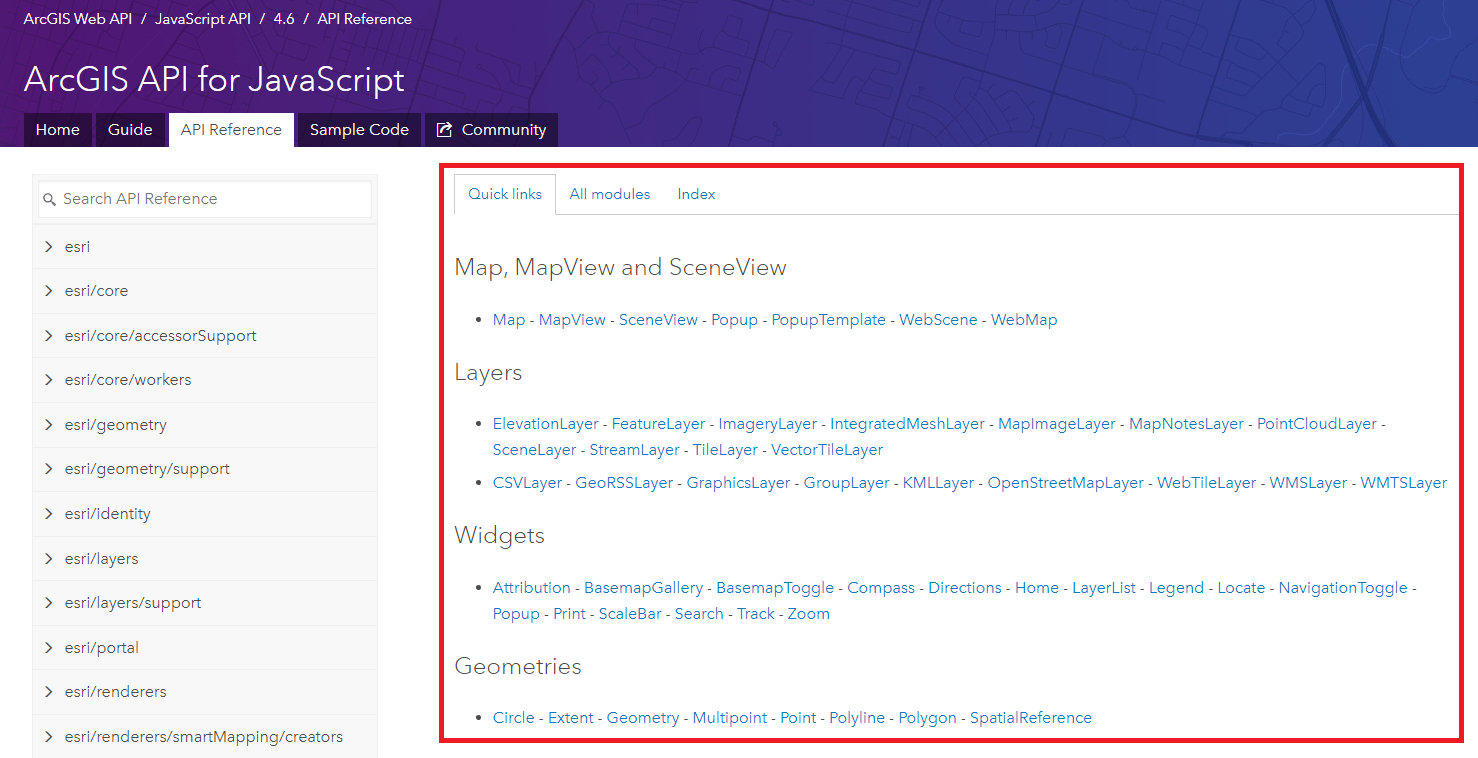This screenshot has width=1478, height=758.
Task: Open the Guide navigation tab
Action: (x=130, y=130)
